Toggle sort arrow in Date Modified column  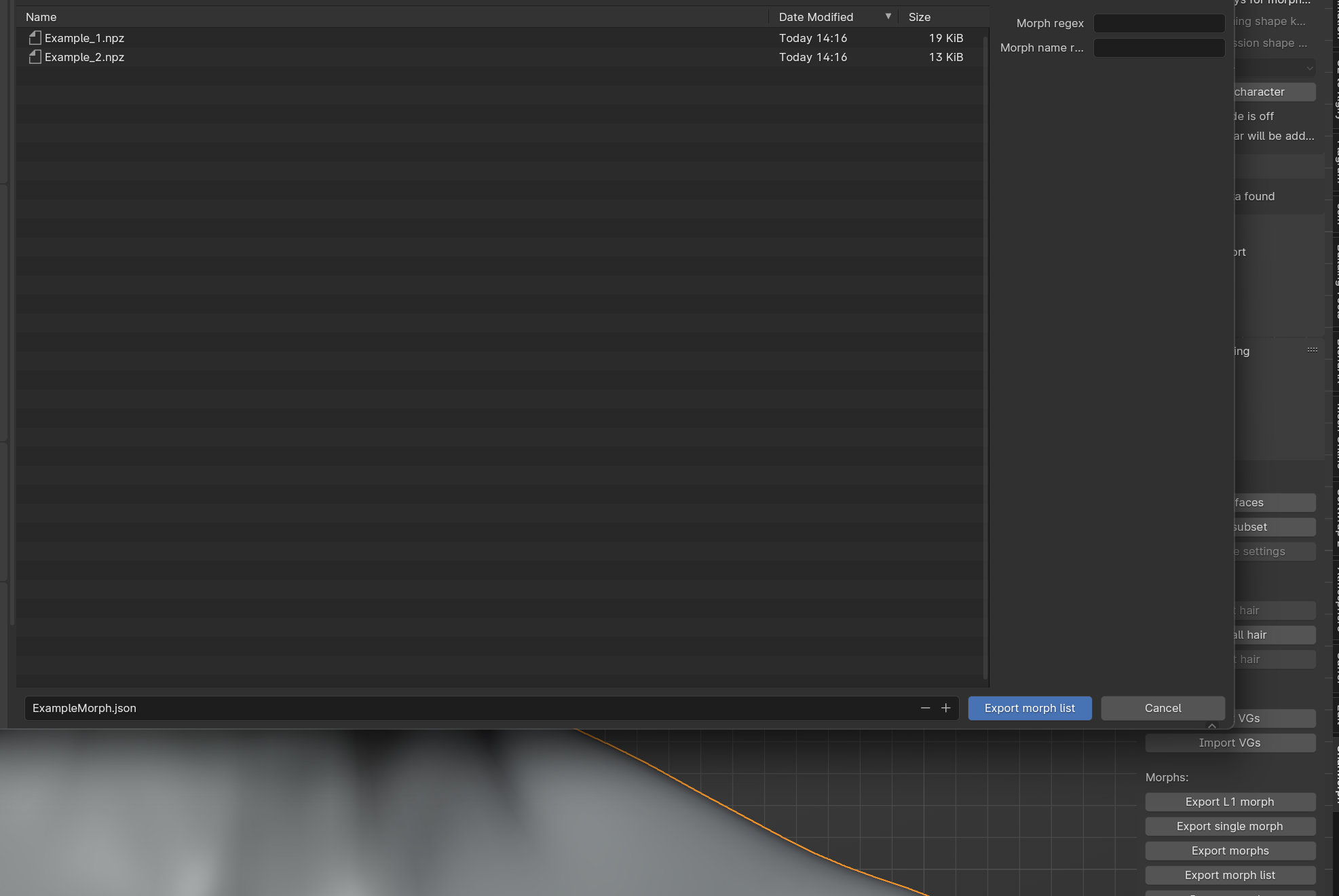click(888, 16)
